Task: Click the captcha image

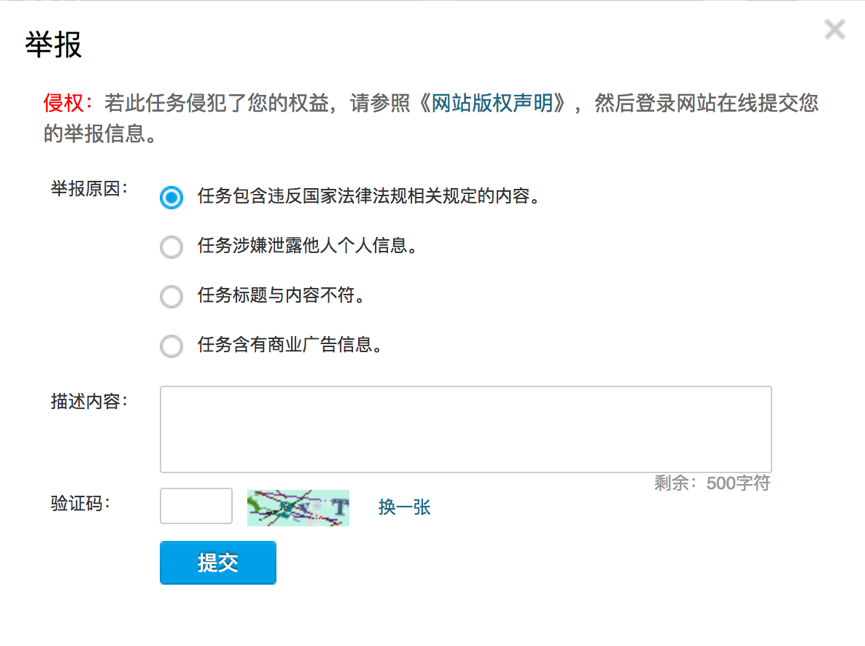Action: click(297, 507)
